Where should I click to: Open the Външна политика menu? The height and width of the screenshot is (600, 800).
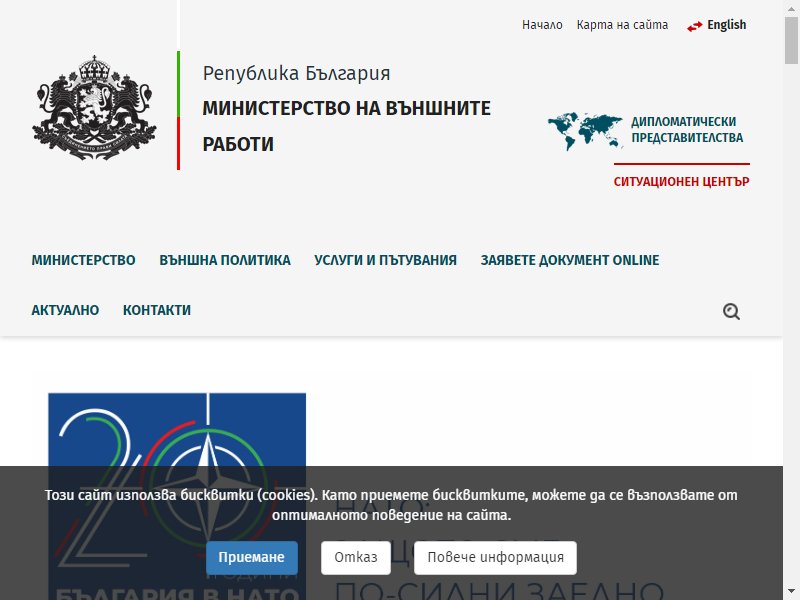pos(225,260)
